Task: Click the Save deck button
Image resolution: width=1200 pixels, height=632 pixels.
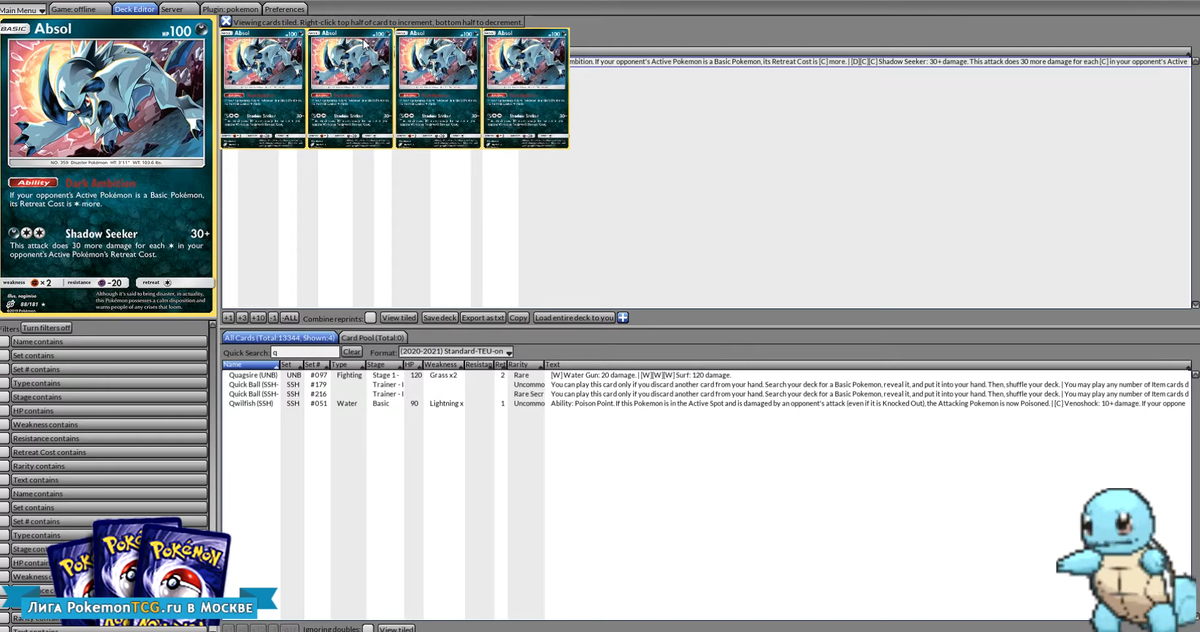Action: pos(440,317)
